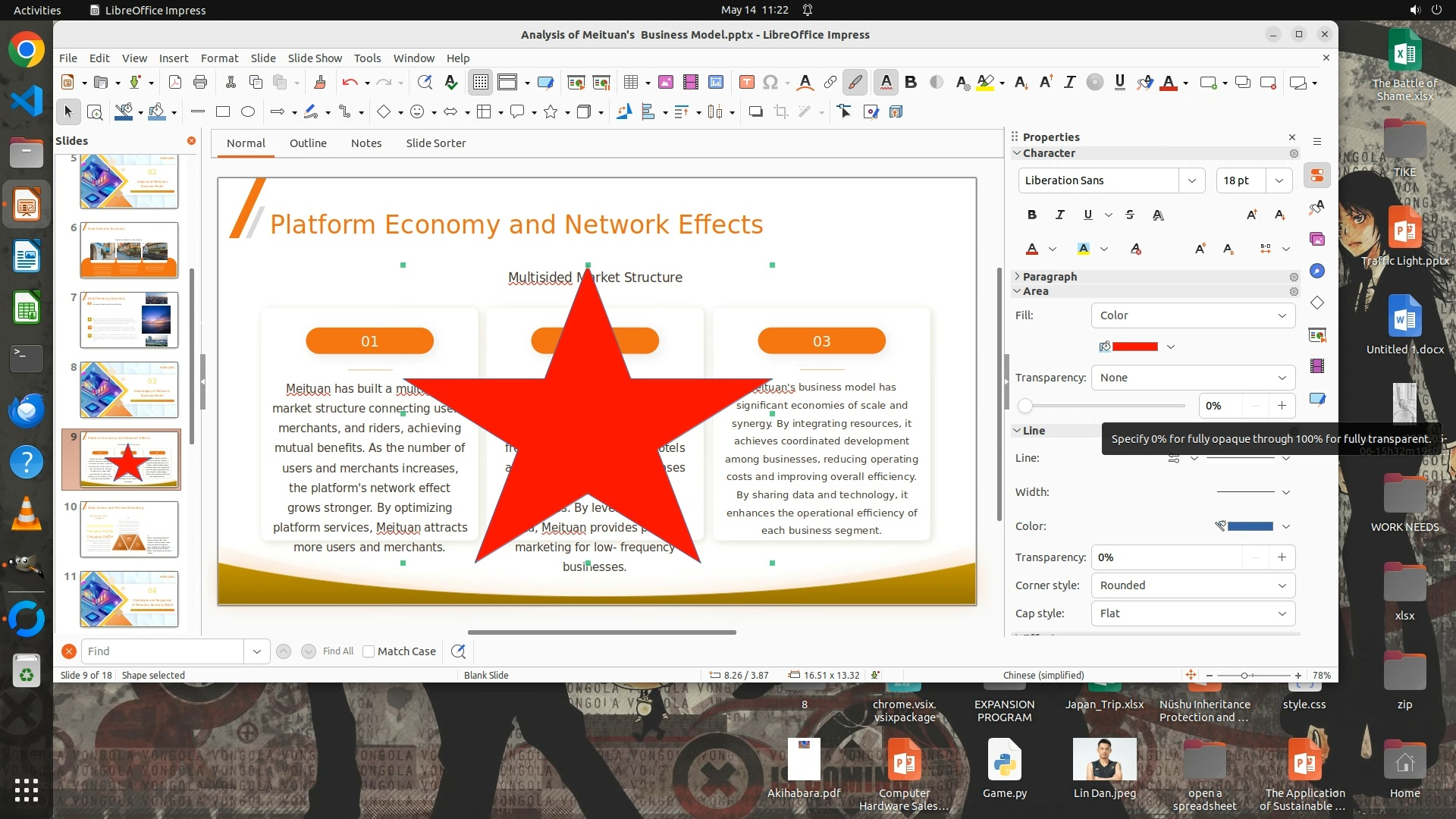Click the Print toolbar icon

[x=200, y=83]
